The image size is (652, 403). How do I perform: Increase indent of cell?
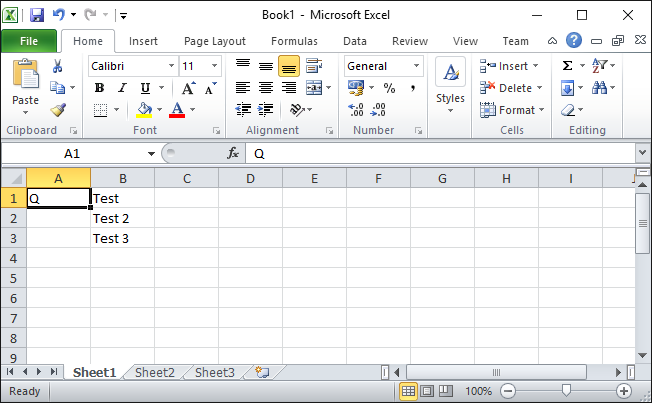265,110
